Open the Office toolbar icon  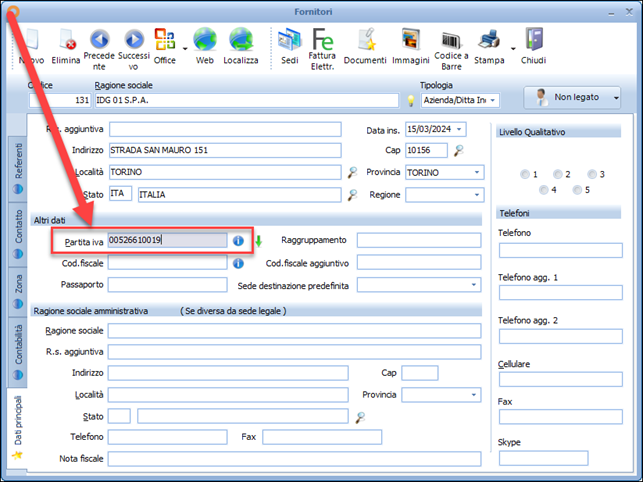pyautogui.click(x=165, y=46)
